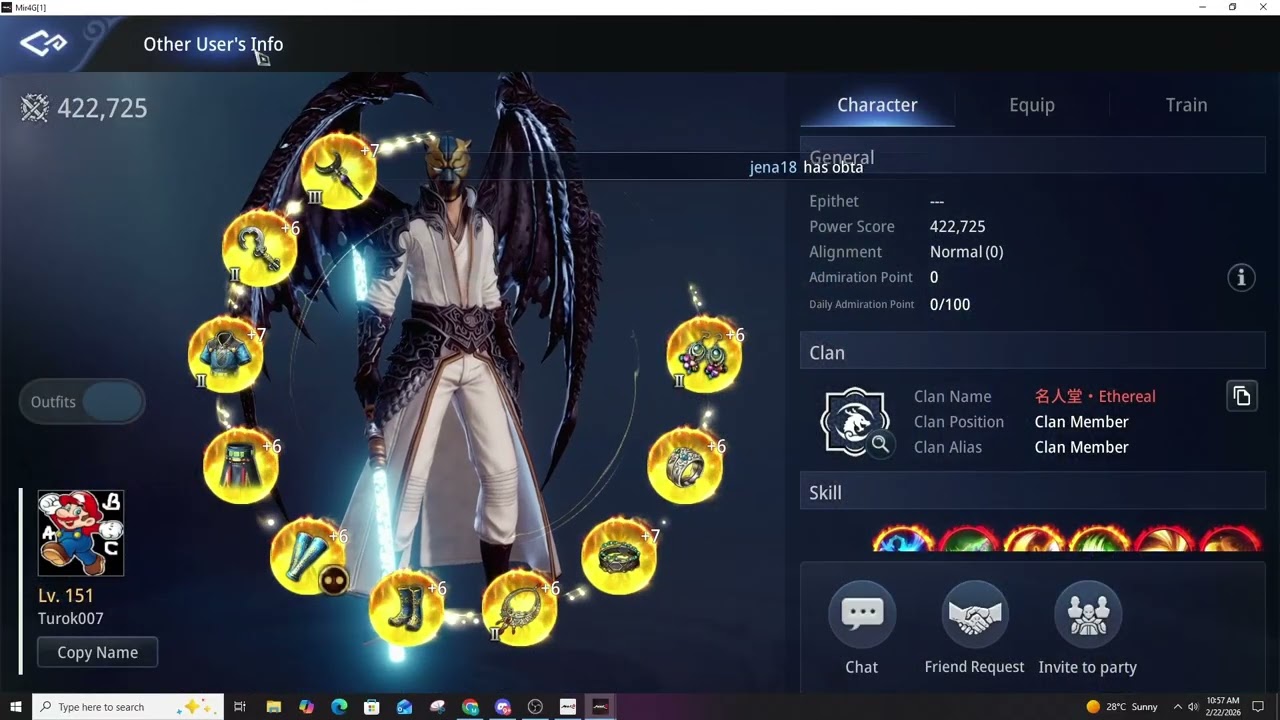Image resolution: width=1280 pixels, height=720 pixels.
Task: Inspect the +6 skirt leg armor slot
Action: click(x=240, y=466)
